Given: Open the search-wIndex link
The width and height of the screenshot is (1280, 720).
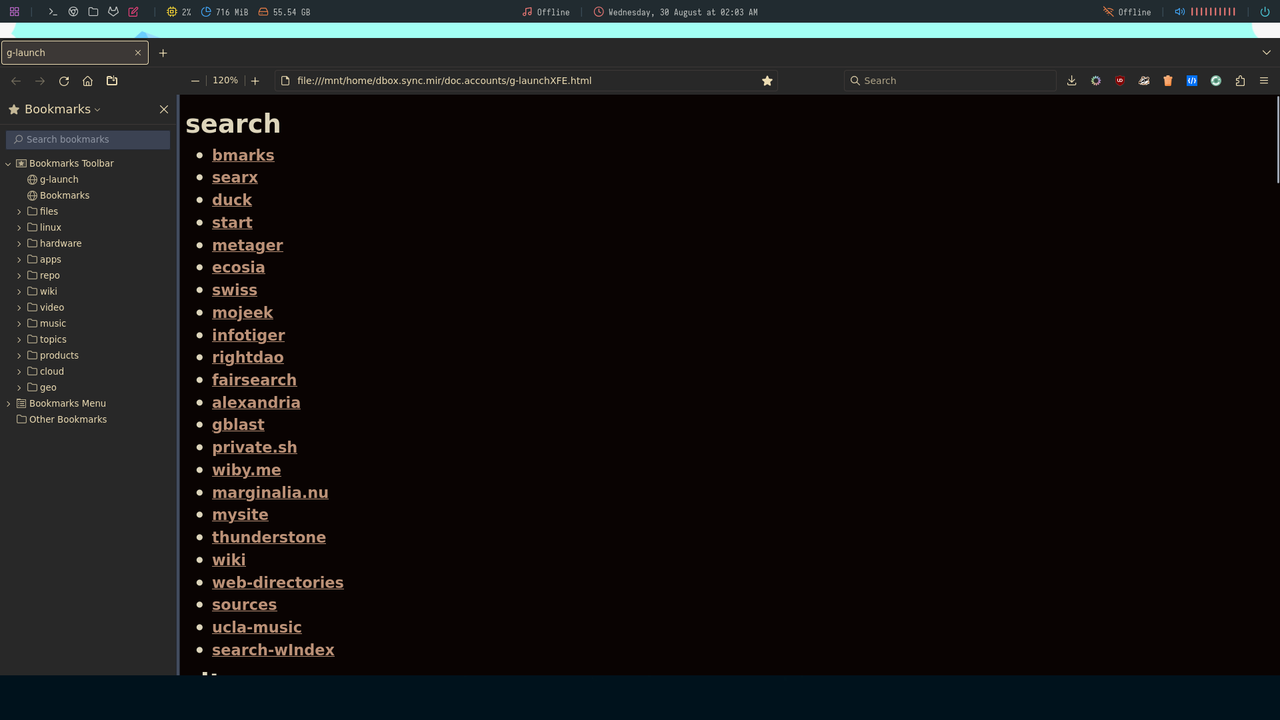Looking at the screenshot, I should pos(273,650).
